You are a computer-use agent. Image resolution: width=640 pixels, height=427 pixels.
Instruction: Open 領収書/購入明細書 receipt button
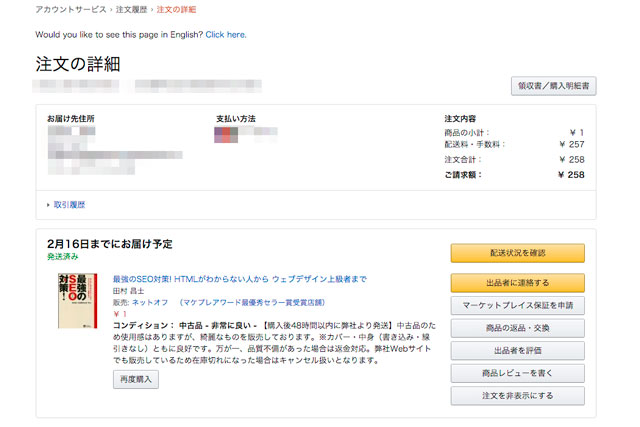point(553,86)
